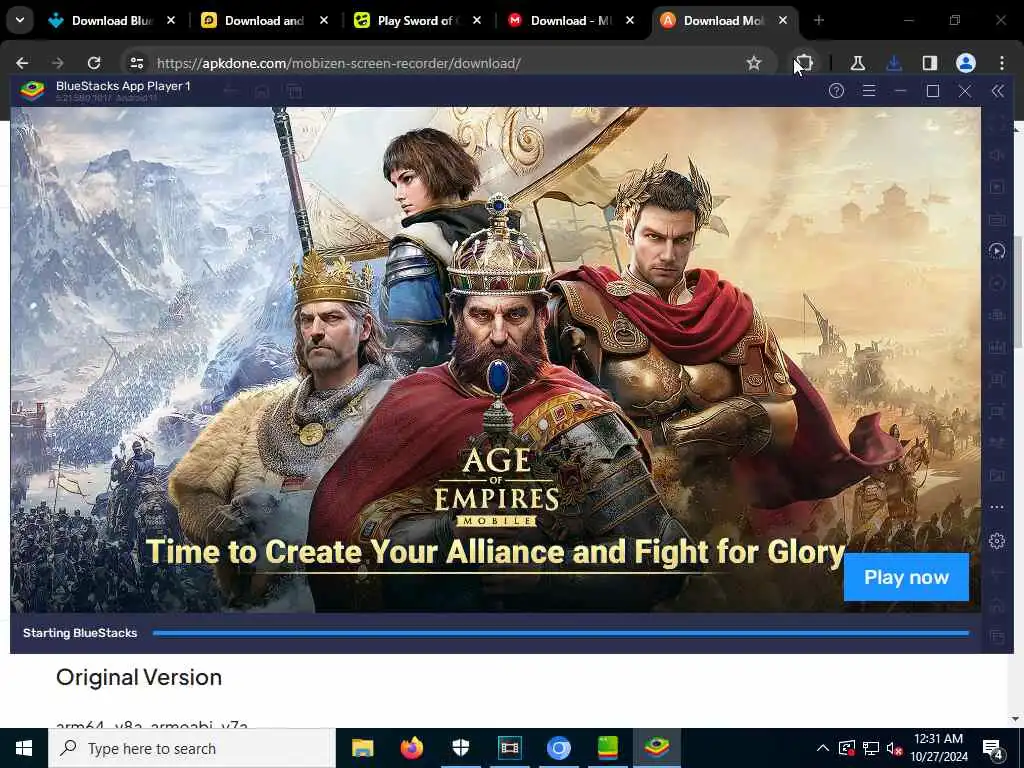Click the Age of Empires Mobile banner
Image resolution: width=1024 pixels, height=768 pixels.
pos(495,360)
